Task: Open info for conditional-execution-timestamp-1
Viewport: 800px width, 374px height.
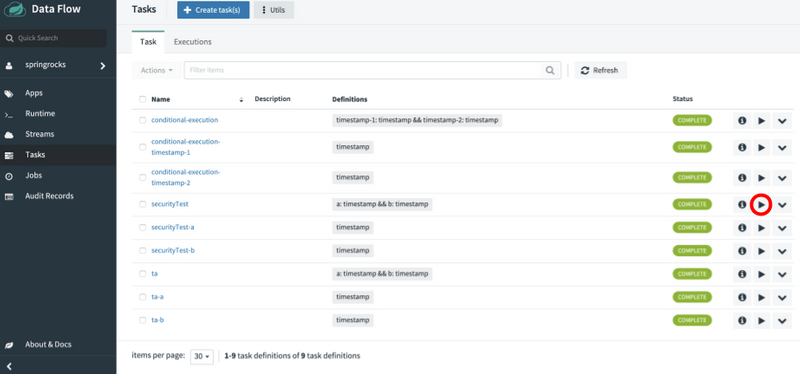Action: 742,147
